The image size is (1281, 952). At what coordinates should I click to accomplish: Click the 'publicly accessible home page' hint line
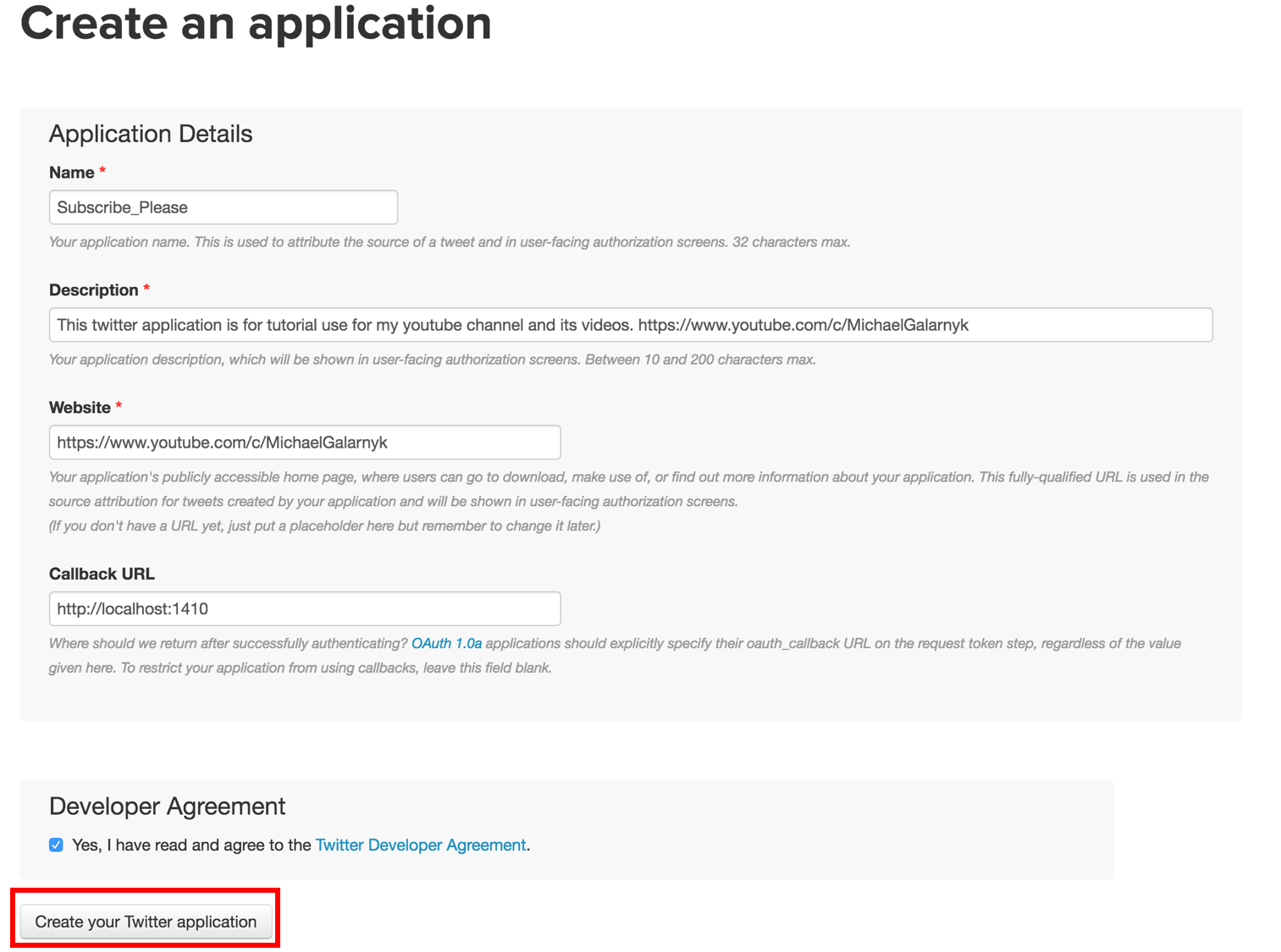pos(629,477)
